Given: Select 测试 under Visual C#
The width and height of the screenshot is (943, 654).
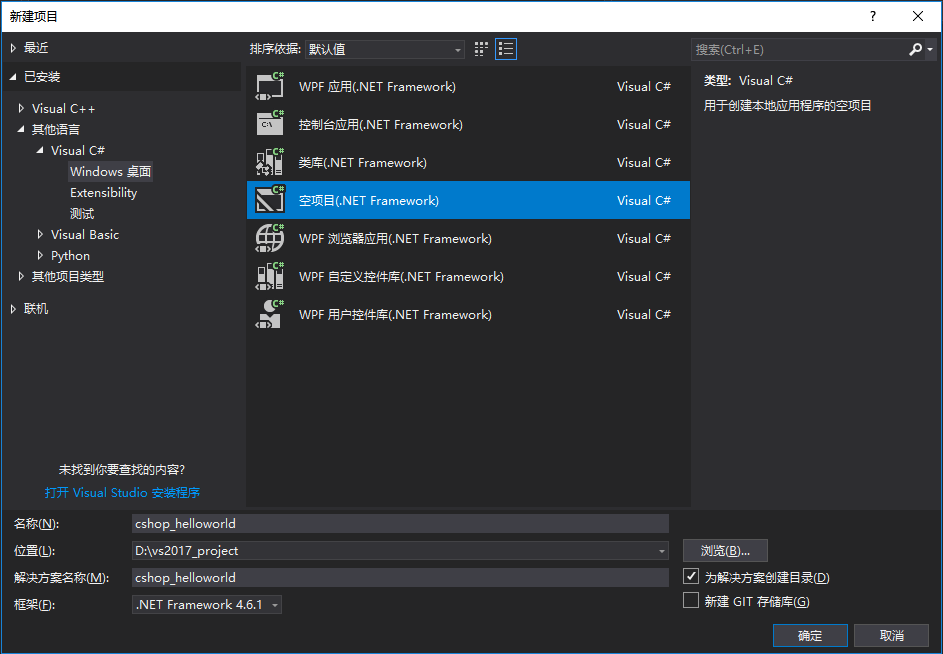Looking at the screenshot, I should (x=82, y=214).
